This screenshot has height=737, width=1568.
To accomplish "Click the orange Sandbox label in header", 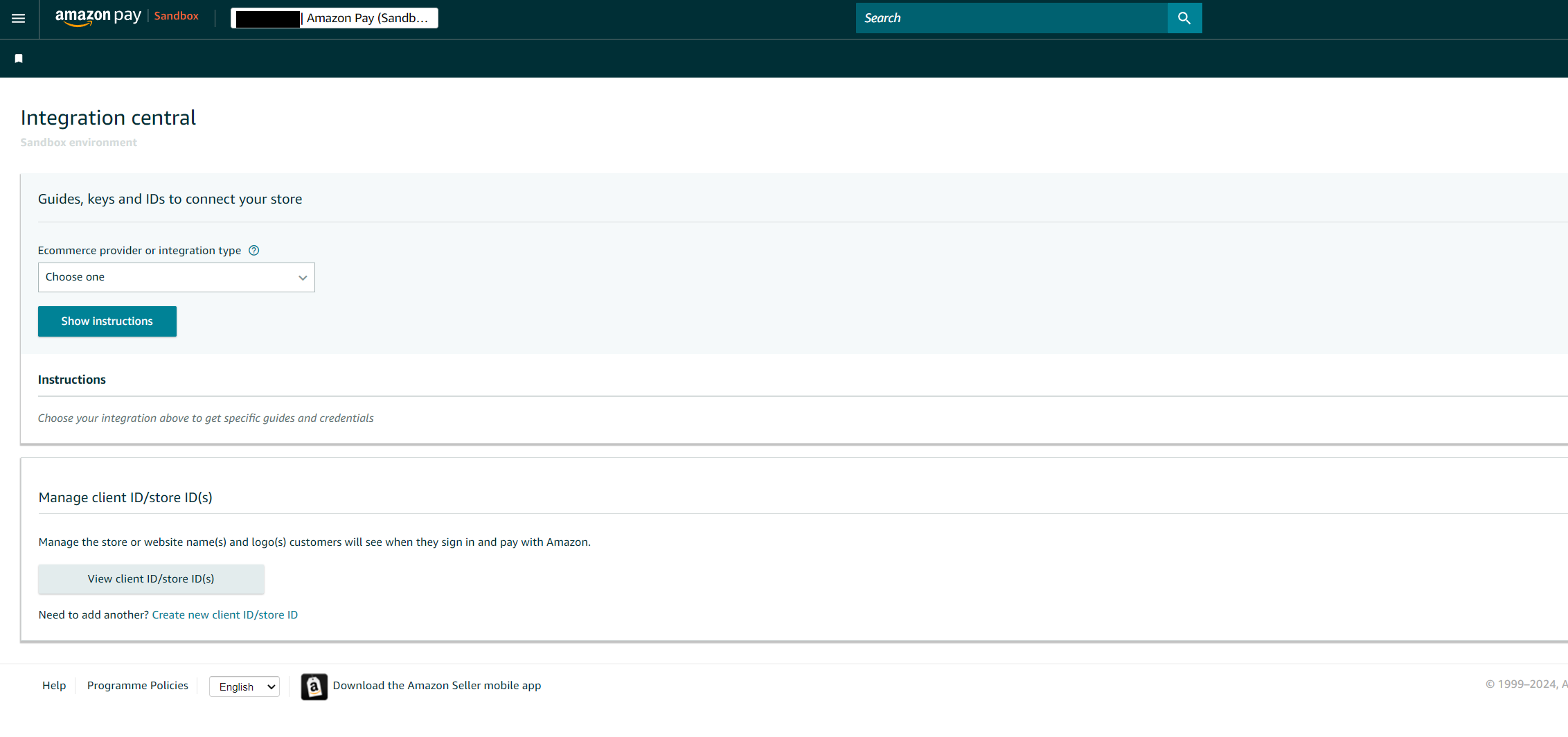I will point(176,16).
